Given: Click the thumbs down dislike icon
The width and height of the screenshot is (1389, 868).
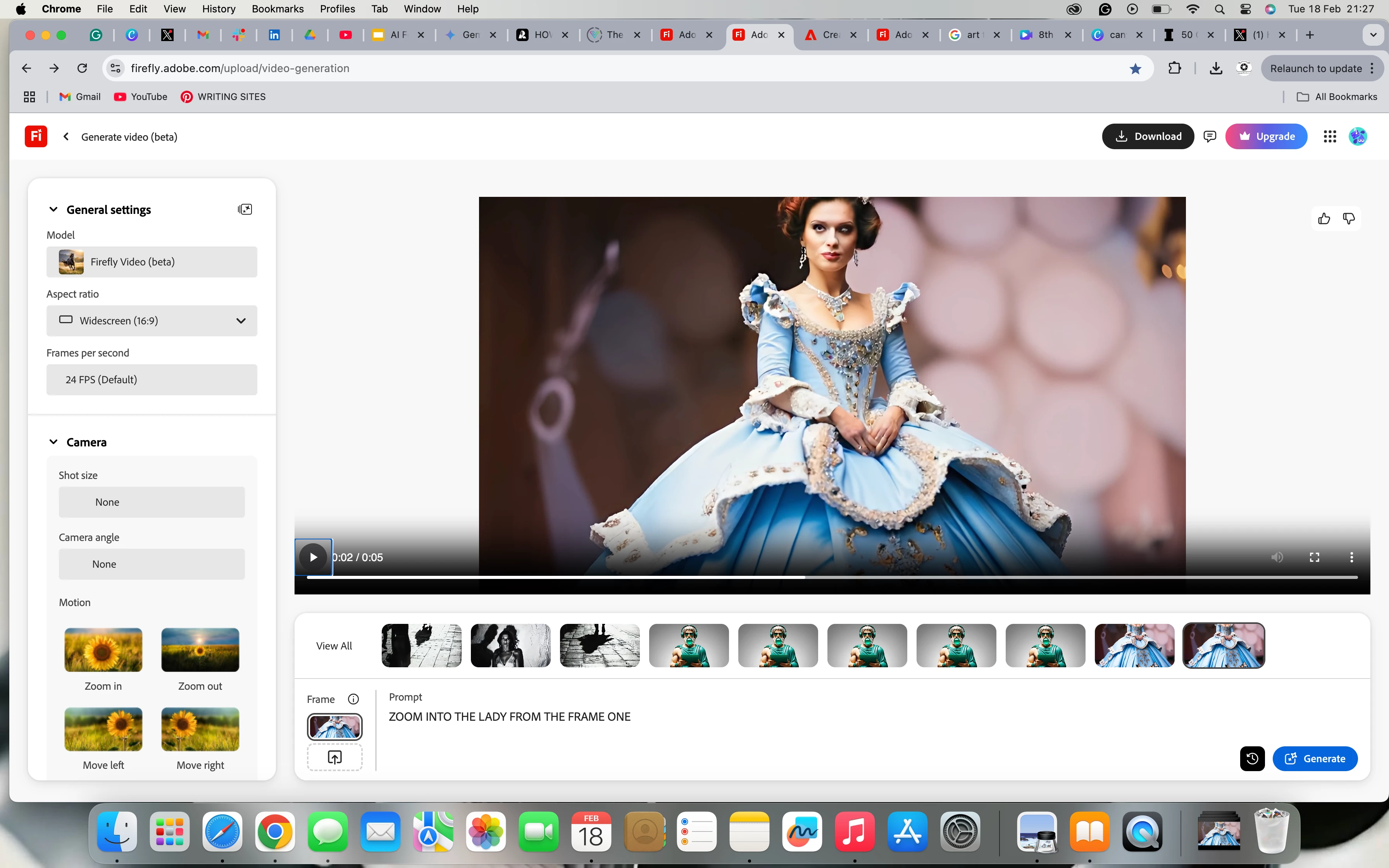Looking at the screenshot, I should pos(1349,219).
